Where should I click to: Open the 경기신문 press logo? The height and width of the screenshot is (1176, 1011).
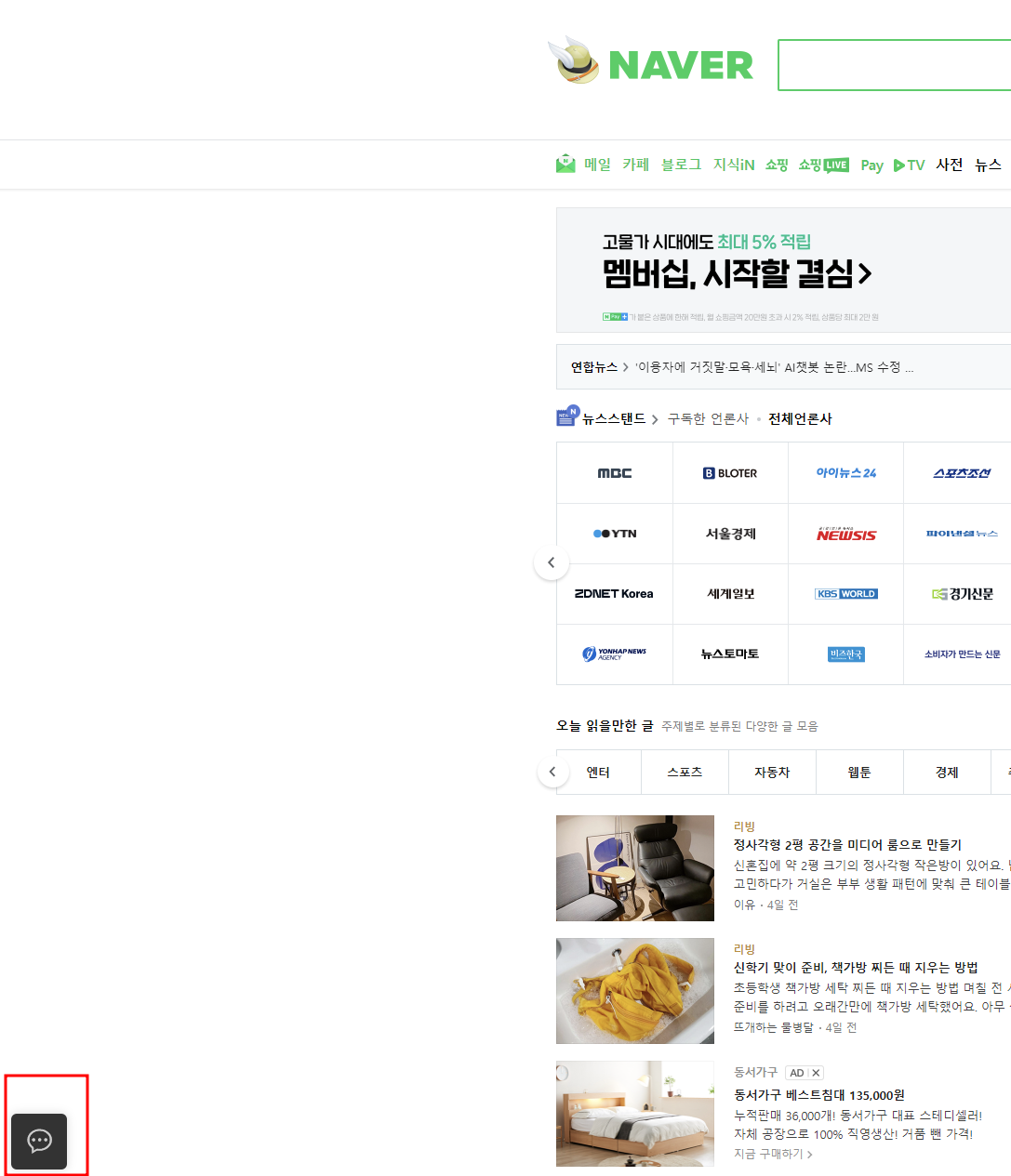pyautogui.click(x=962, y=594)
